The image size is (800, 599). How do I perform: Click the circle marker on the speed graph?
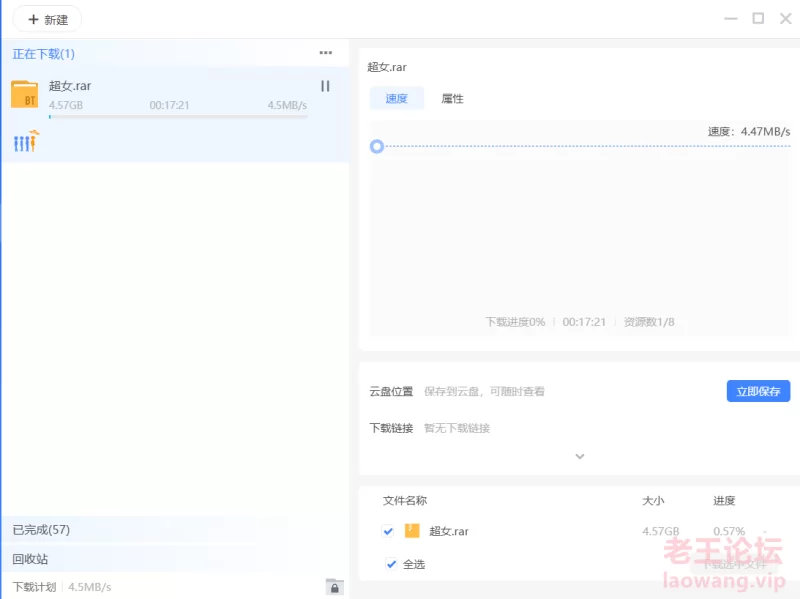(377, 146)
